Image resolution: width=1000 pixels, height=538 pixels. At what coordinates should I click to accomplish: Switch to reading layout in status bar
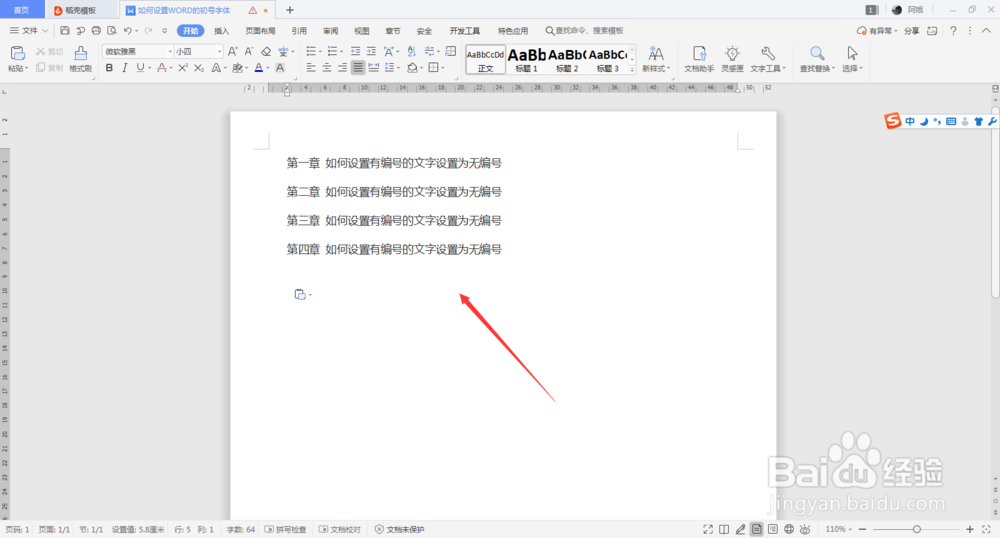click(724, 529)
